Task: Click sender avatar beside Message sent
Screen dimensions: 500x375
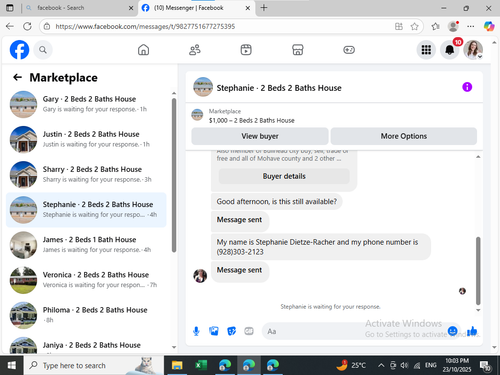Action: pos(200,276)
